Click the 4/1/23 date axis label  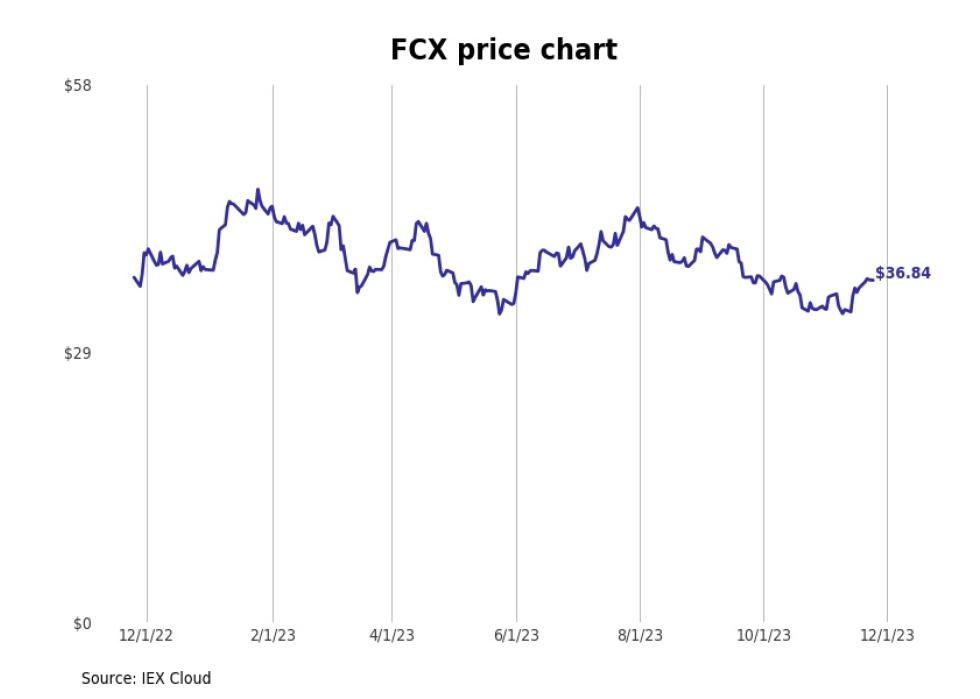[392, 635]
